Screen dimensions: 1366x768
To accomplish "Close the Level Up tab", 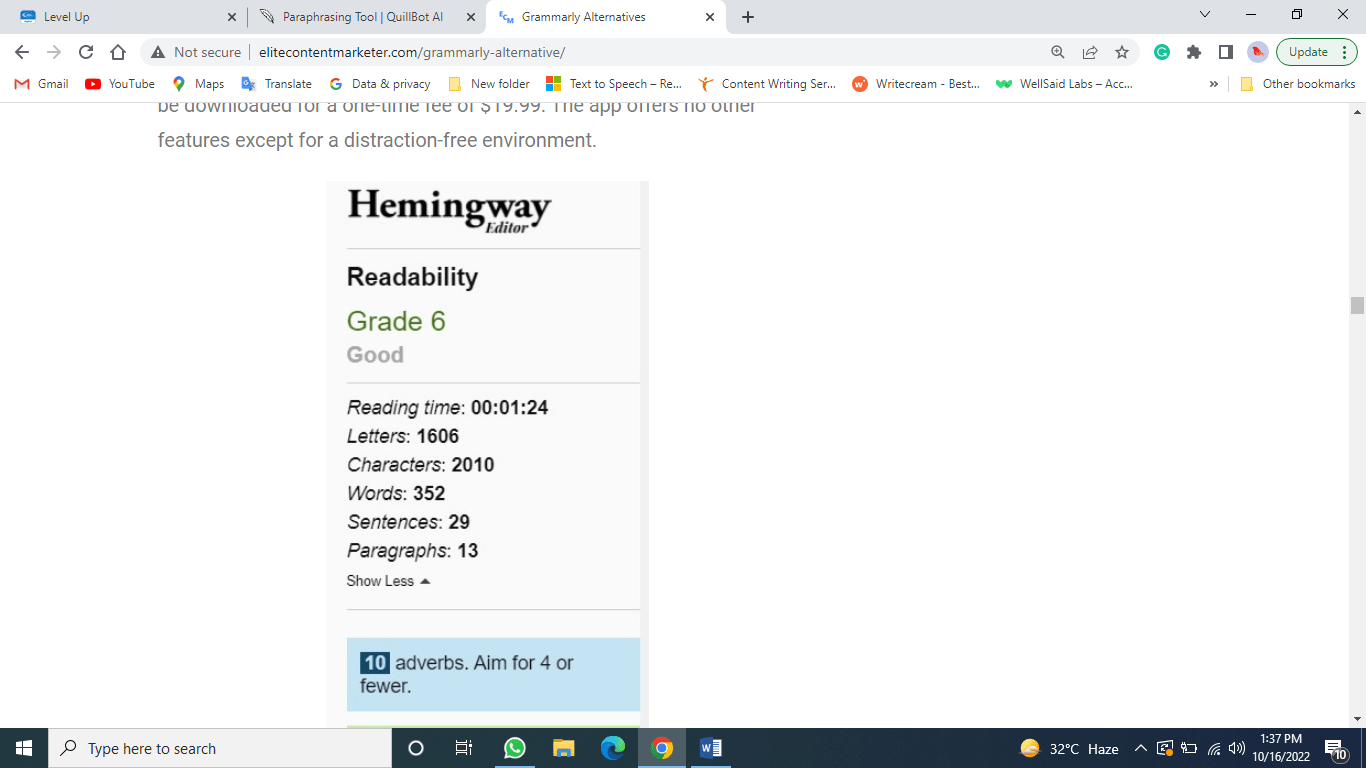I will (x=232, y=17).
